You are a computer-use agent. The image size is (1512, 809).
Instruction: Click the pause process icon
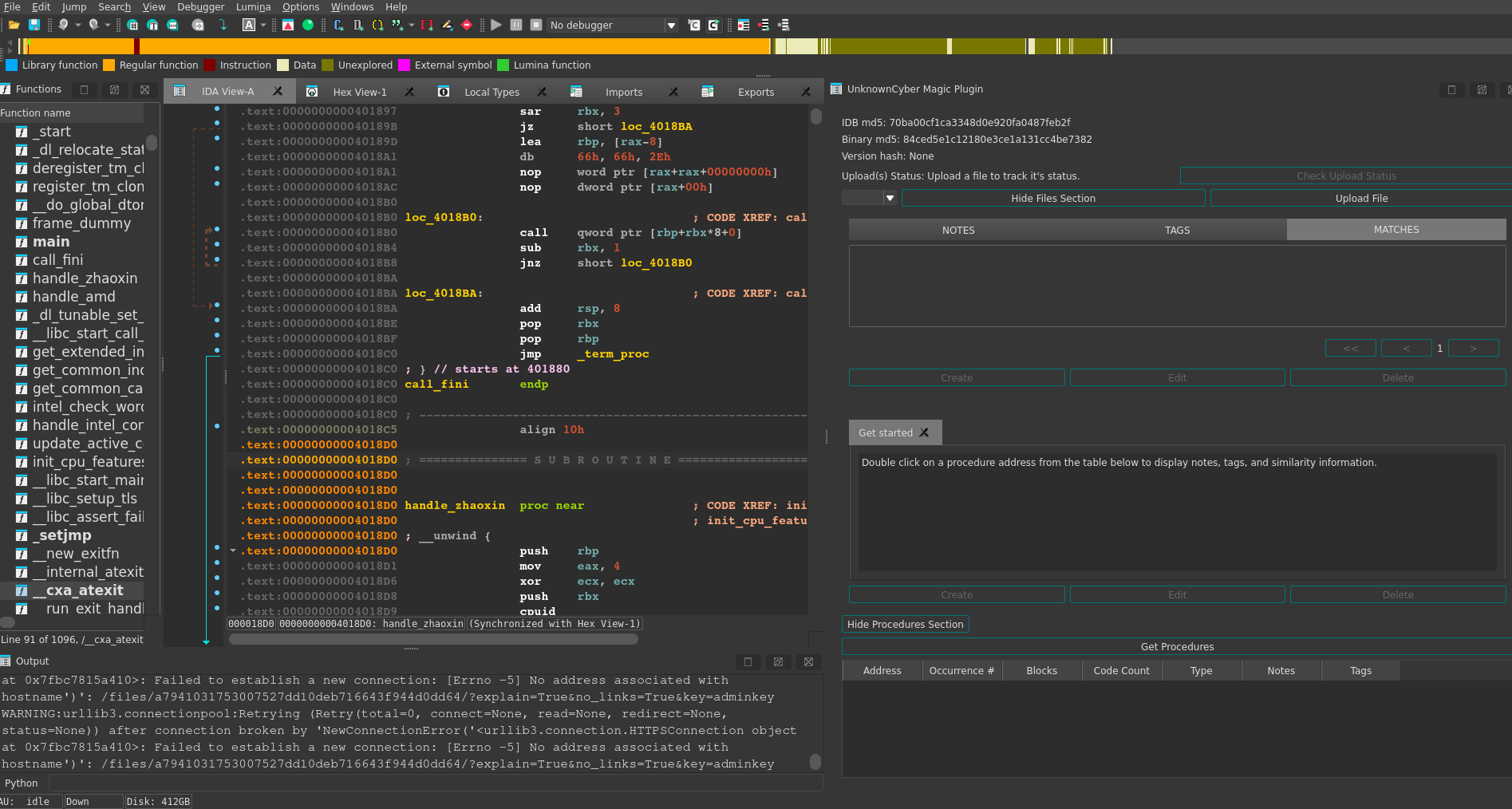tap(516, 26)
